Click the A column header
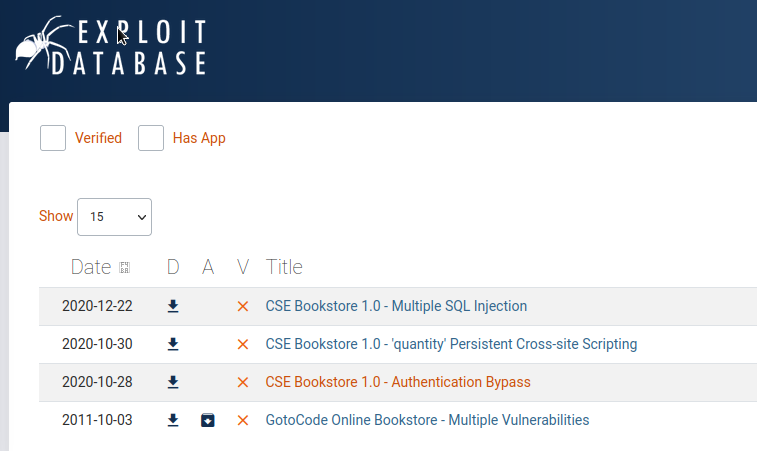The width and height of the screenshot is (757, 451). click(208, 267)
